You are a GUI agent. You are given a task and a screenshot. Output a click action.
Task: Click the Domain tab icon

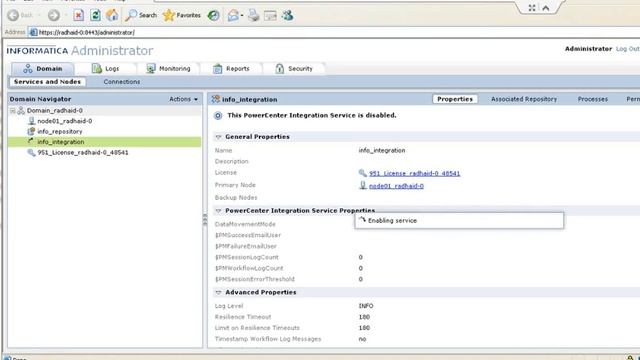[27, 69]
